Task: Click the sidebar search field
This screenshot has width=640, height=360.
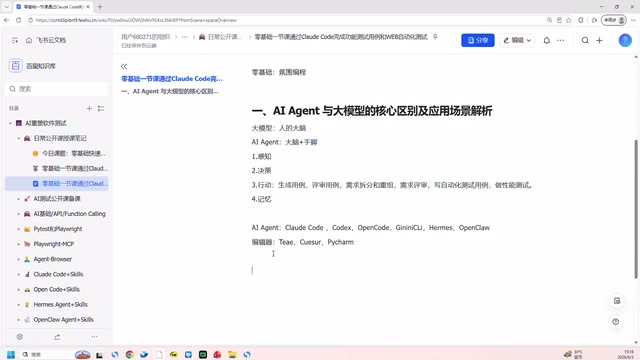Action: 57,89
